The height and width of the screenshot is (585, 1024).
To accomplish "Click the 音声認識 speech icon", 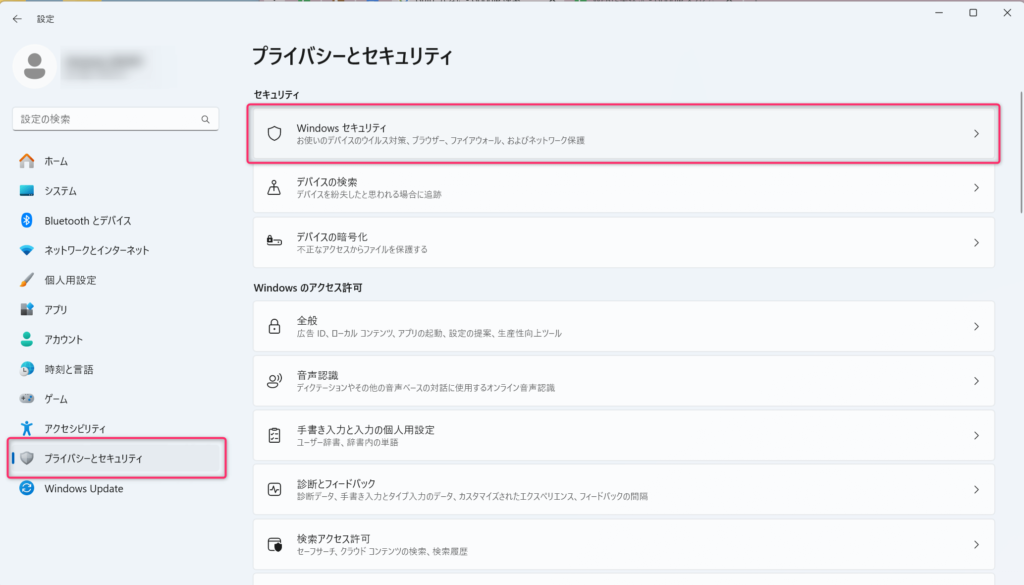I will [274, 381].
